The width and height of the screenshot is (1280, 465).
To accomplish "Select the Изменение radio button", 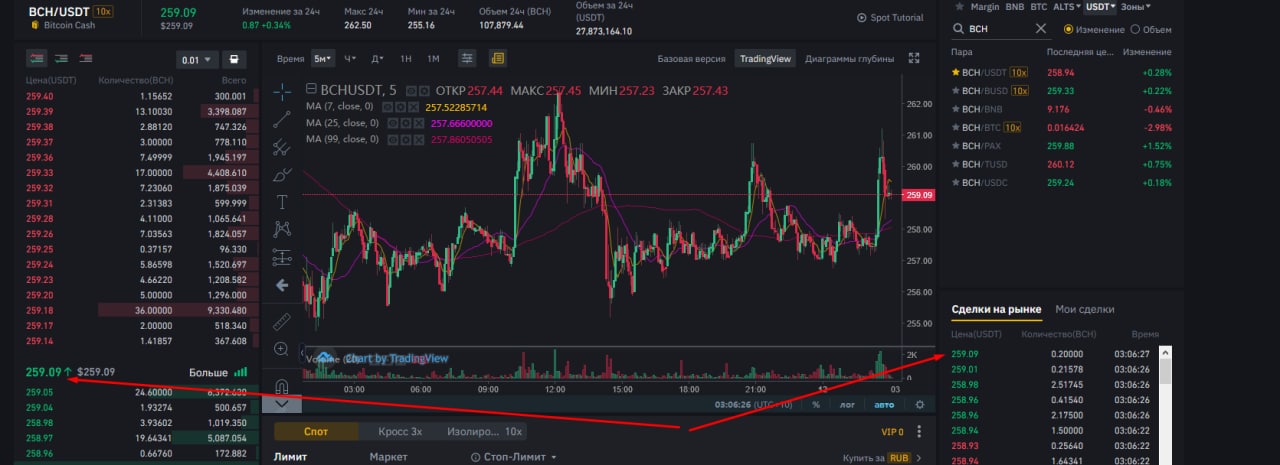I will point(1069,29).
